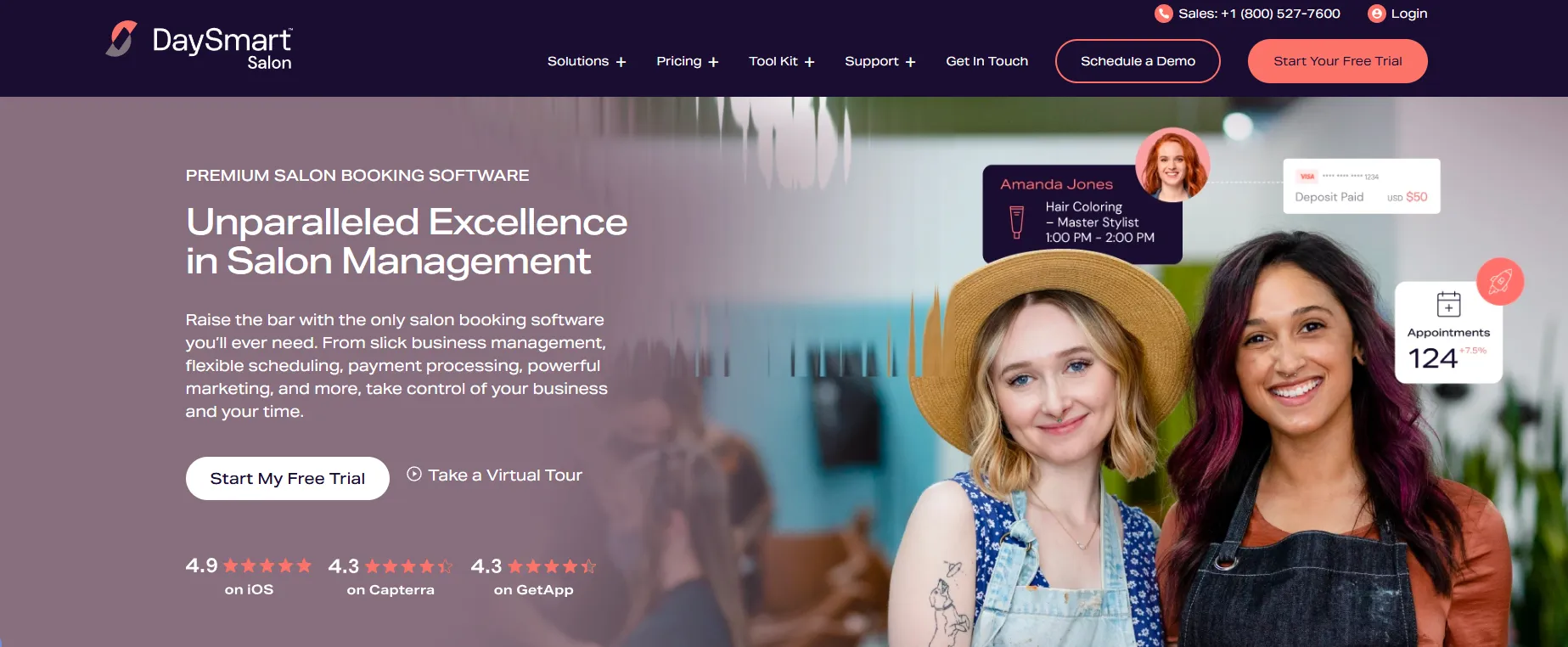The height and width of the screenshot is (647, 1568).
Task: Click the 'on Capterra' label
Action: [x=391, y=590]
